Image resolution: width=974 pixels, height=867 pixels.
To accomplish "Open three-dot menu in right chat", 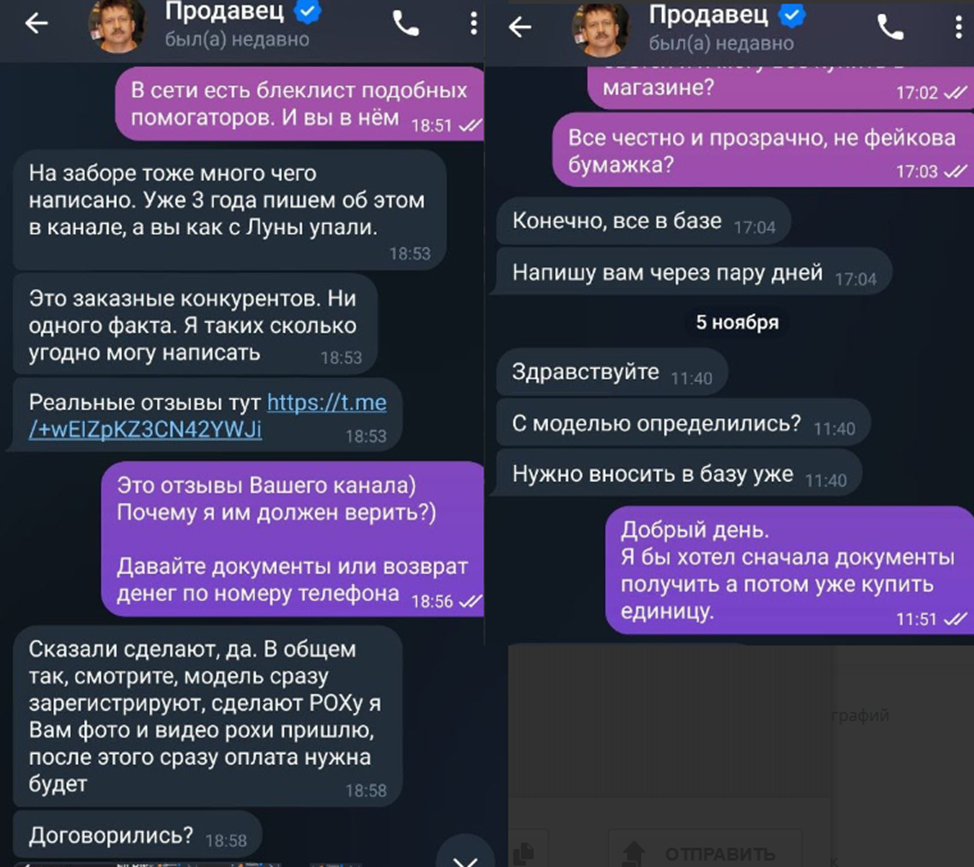I will coord(958,27).
